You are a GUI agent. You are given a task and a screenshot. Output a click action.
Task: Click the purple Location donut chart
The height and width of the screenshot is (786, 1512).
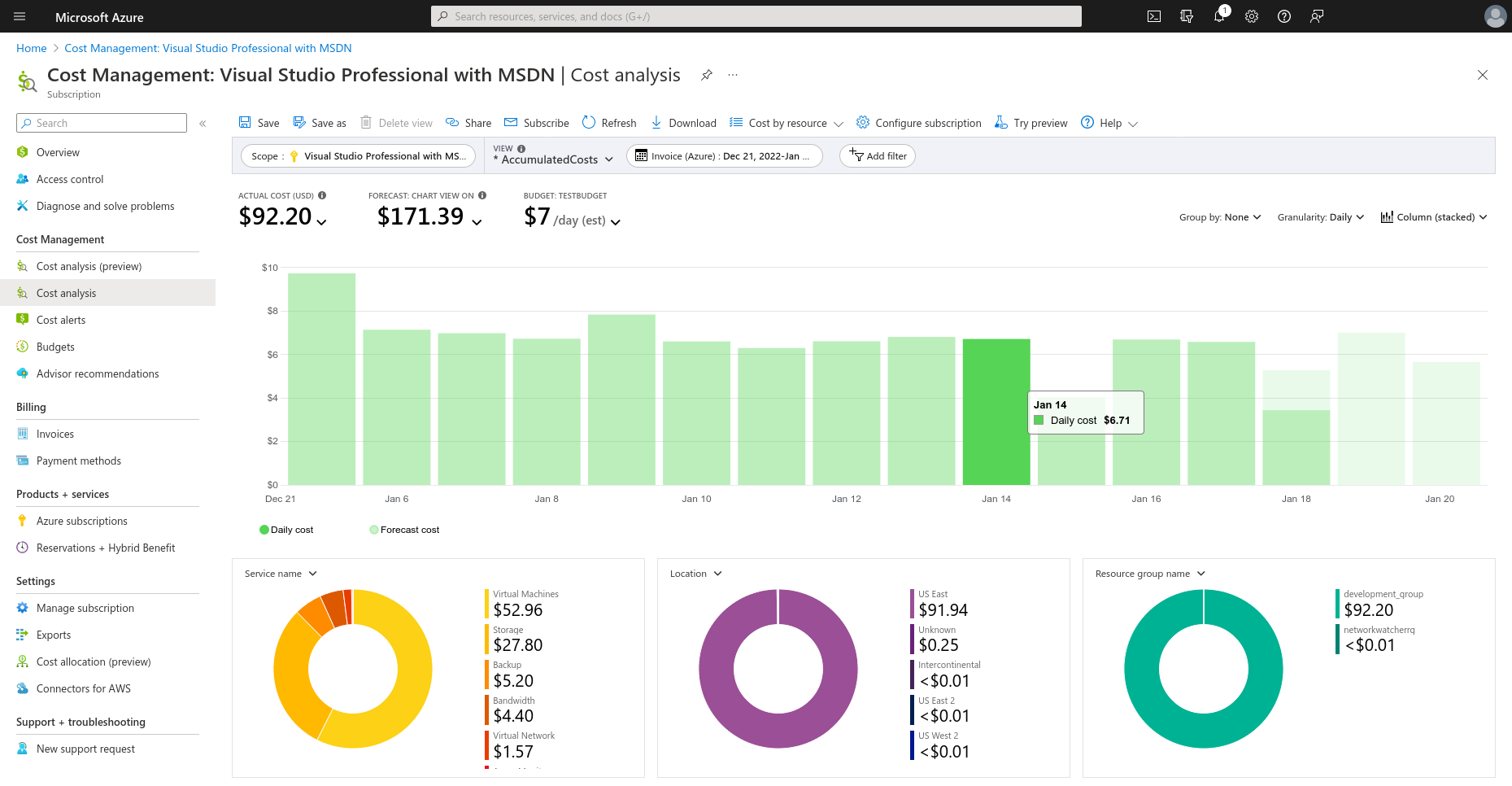point(778,669)
